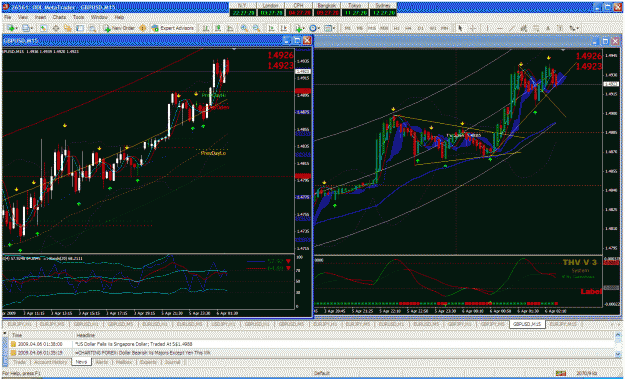Select the Equidistant Channel tool
The height and width of the screenshot is (379, 625).
pos(524,28)
